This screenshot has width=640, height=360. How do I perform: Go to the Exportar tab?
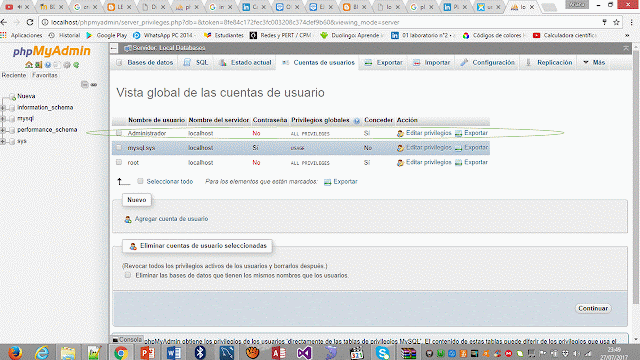point(384,62)
